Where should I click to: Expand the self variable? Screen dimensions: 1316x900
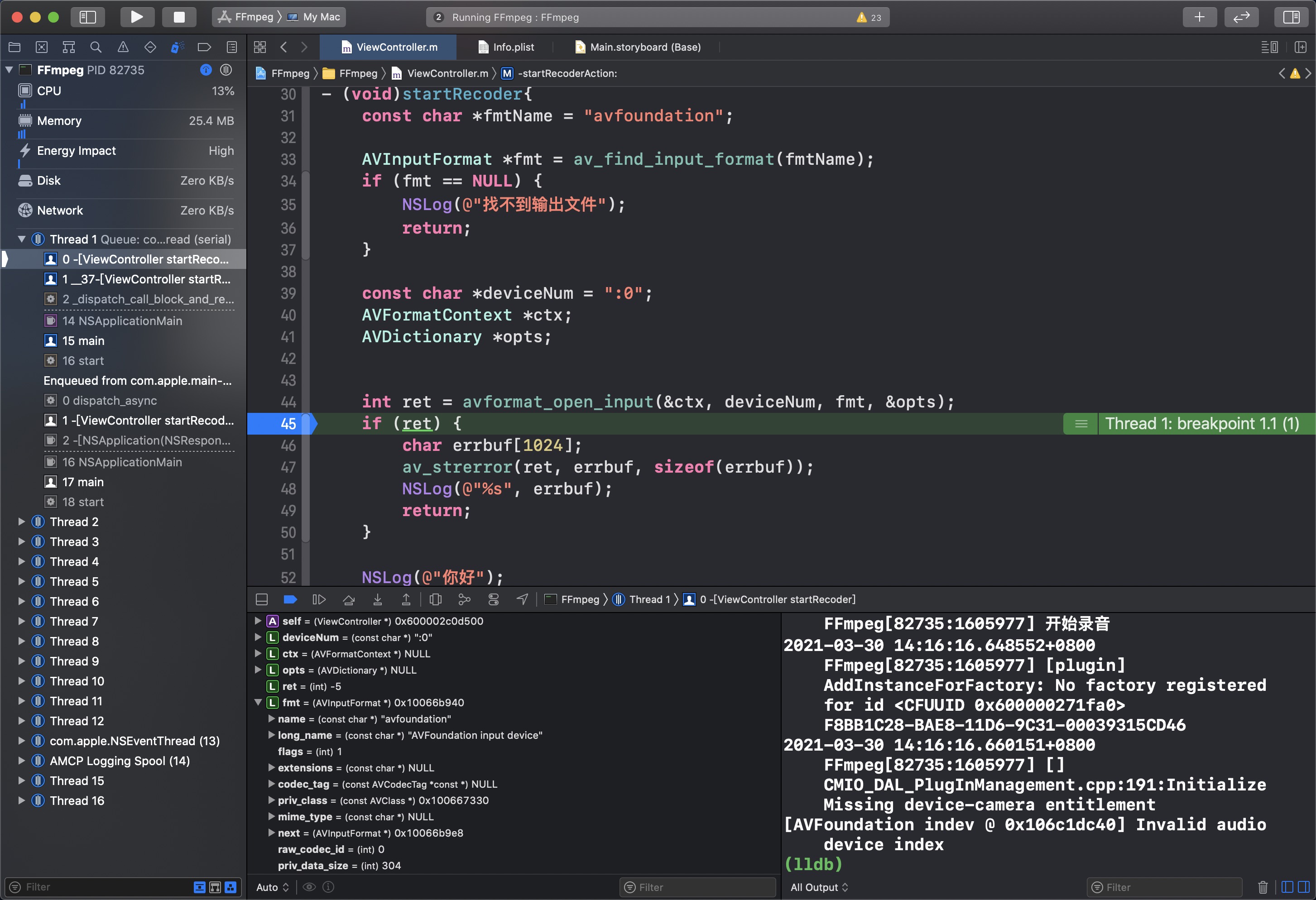coord(258,621)
